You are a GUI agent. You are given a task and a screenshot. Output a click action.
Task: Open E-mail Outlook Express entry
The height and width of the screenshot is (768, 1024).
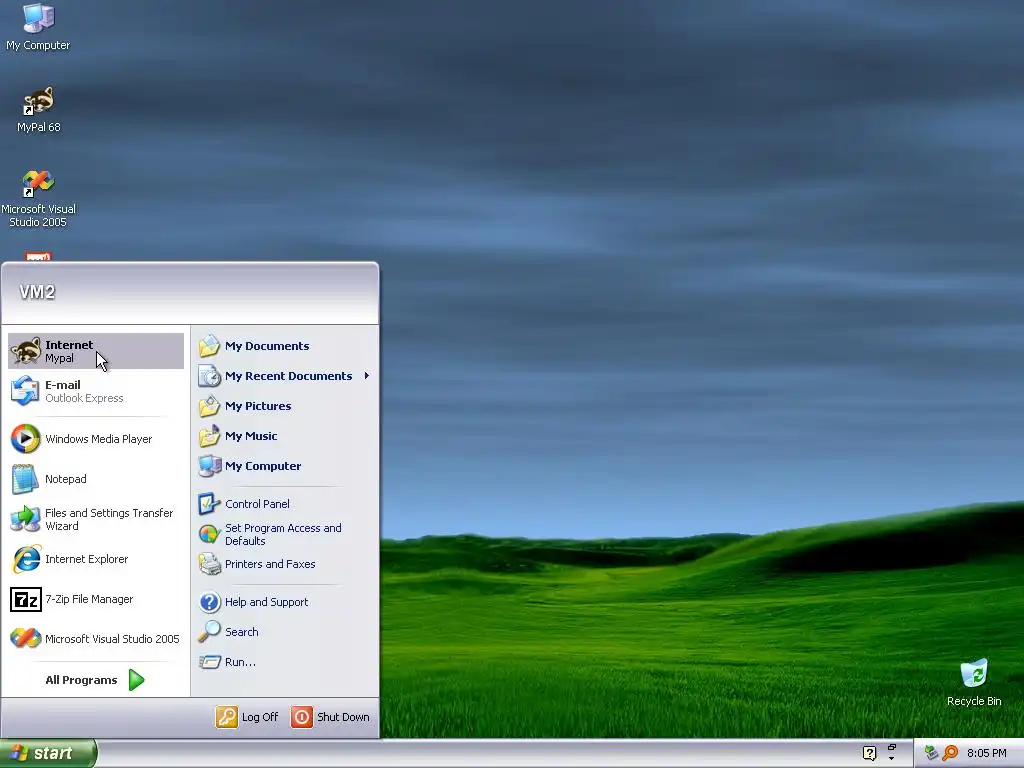tap(96, 391)
